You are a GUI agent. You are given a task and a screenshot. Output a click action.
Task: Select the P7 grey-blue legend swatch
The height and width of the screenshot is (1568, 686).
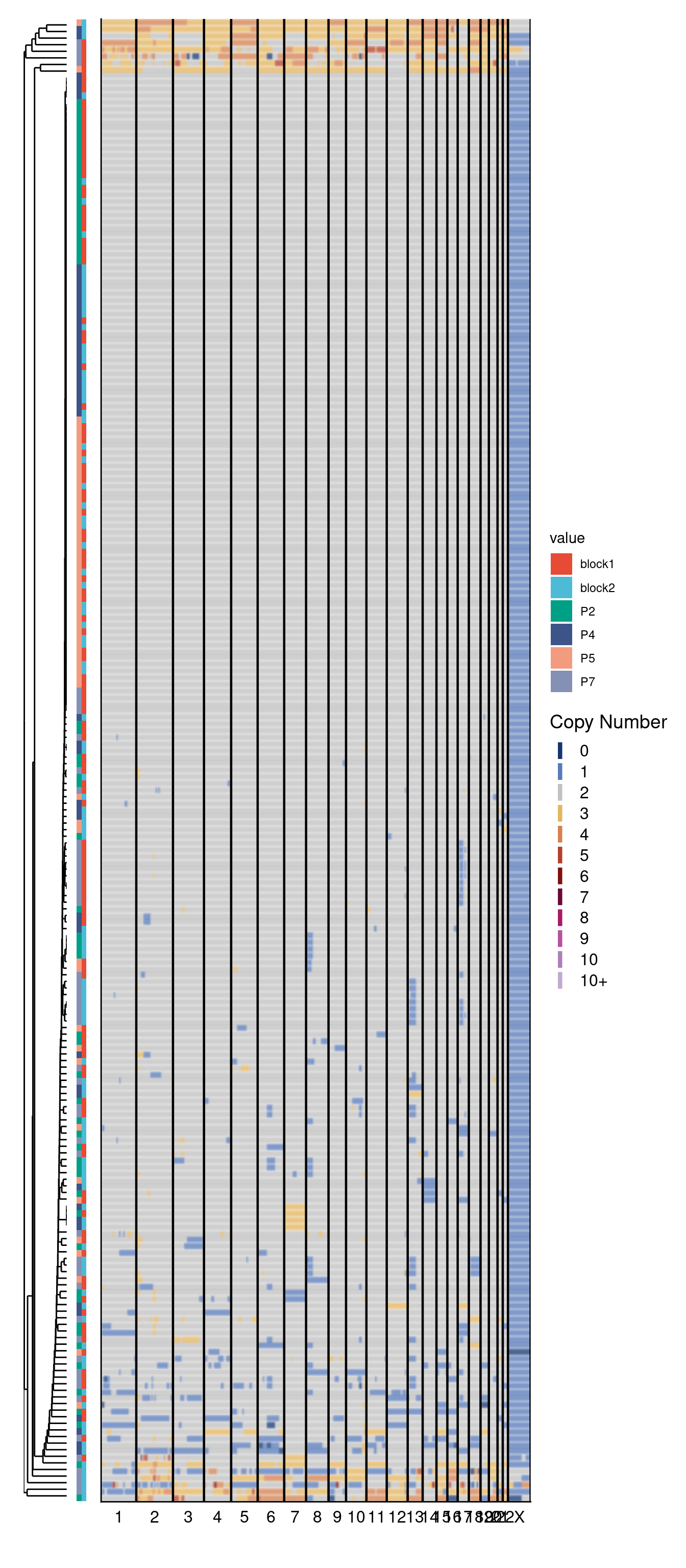[560, 681]
